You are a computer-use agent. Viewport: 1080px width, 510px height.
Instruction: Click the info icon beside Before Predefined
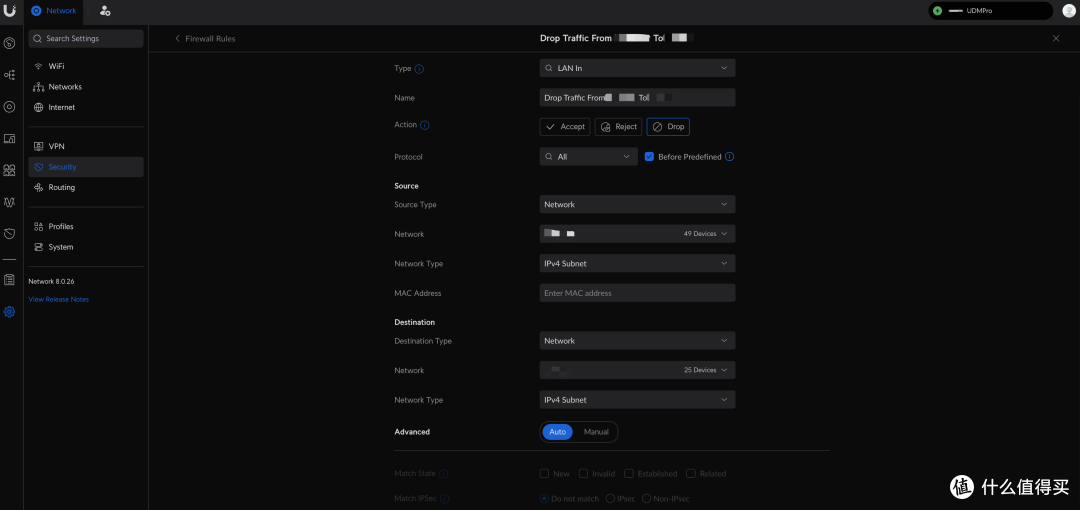pyautogui.click(x=729, y=156)
